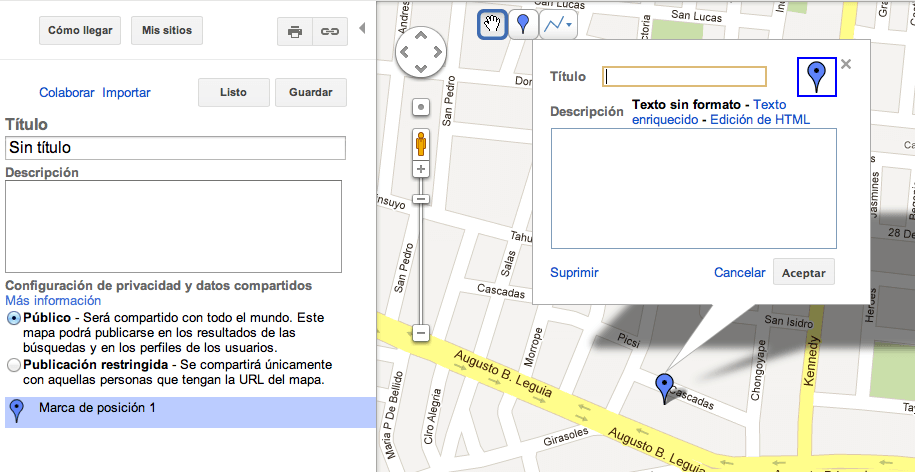Focus the placemark description text area
The height and width of the screenshot is (472, 915).
point(694,189)
